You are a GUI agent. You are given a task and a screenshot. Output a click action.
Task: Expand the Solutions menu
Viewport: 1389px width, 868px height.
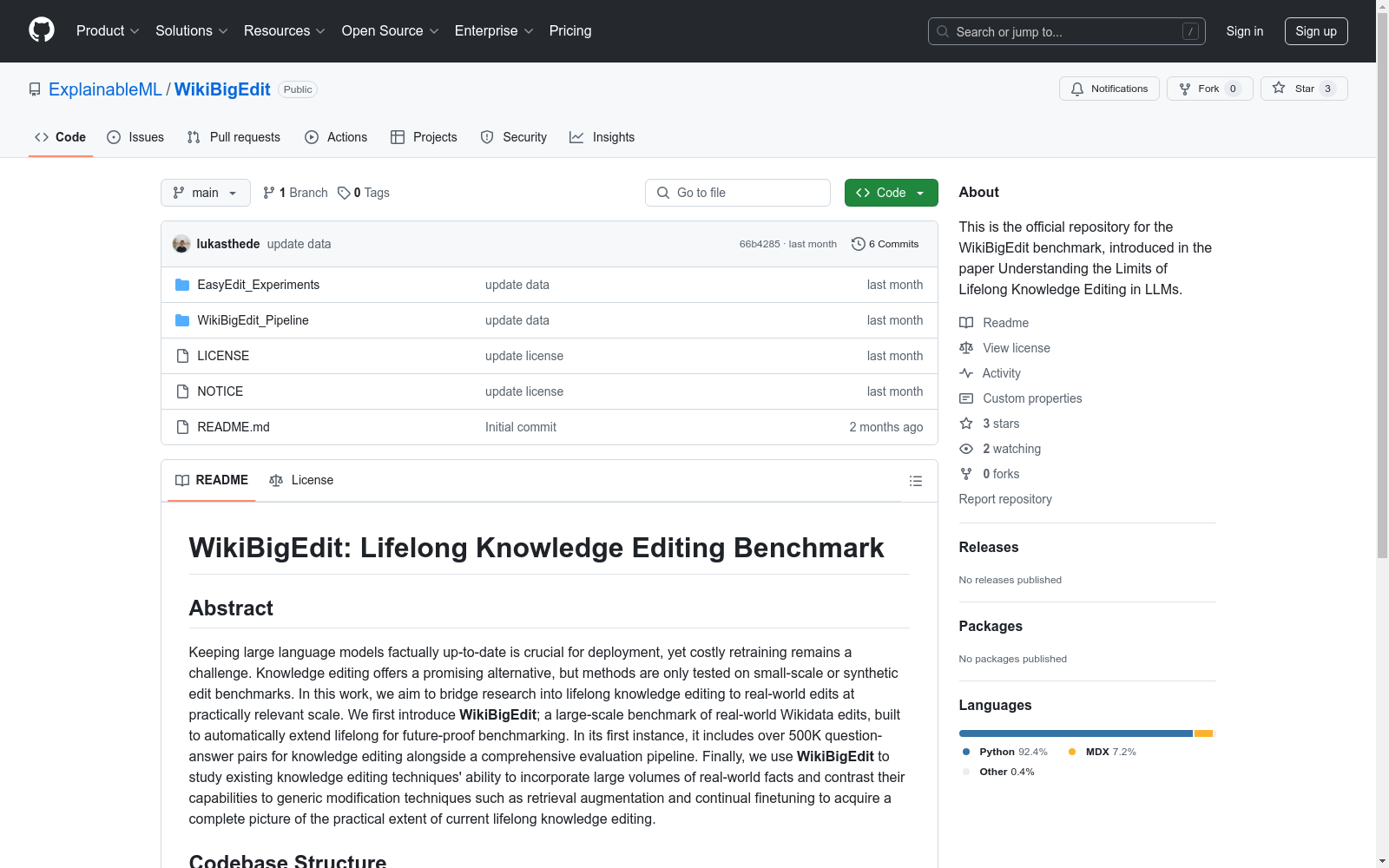point(192,31)
